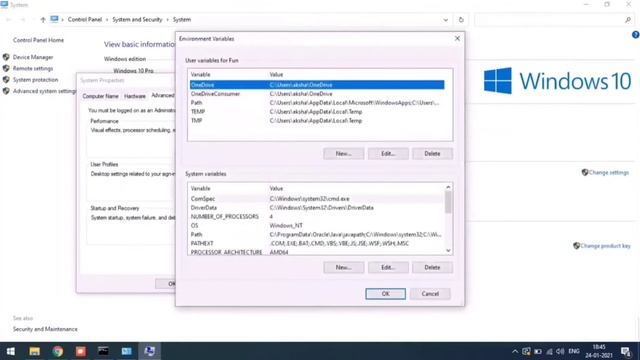Click Edit button under system variables
This screenshot has width=640, height=360.
point(388,267)
